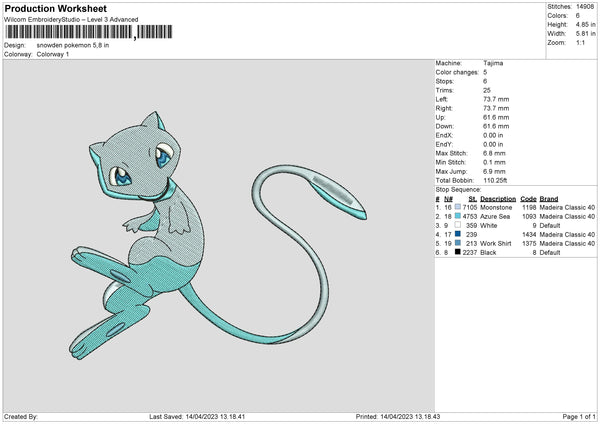The width and height of the screenshot is (600, 424).
Task: Click the 'Stop Sequence:' label
Action: [x=458, y=190]
